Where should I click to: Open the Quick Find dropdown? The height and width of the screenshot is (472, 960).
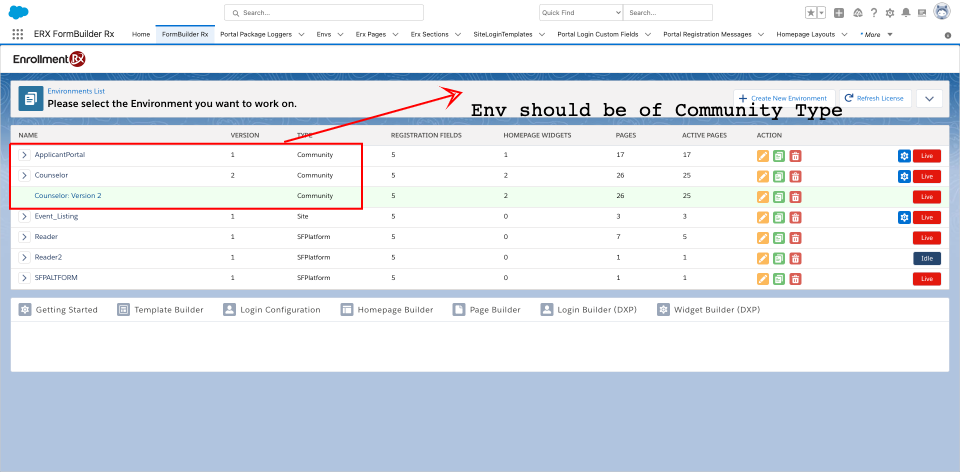581,13
